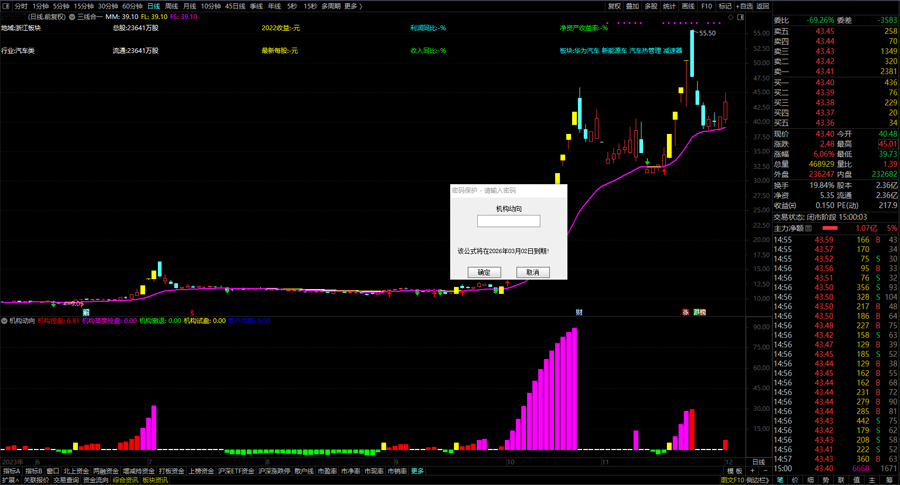Click the 标记 mark tool

(724, 5)
